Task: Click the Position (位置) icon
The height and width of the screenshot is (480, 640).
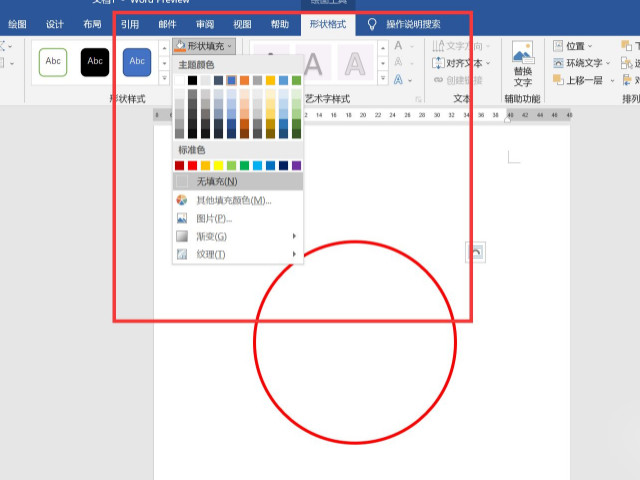Action: click(x=557, y=46)
